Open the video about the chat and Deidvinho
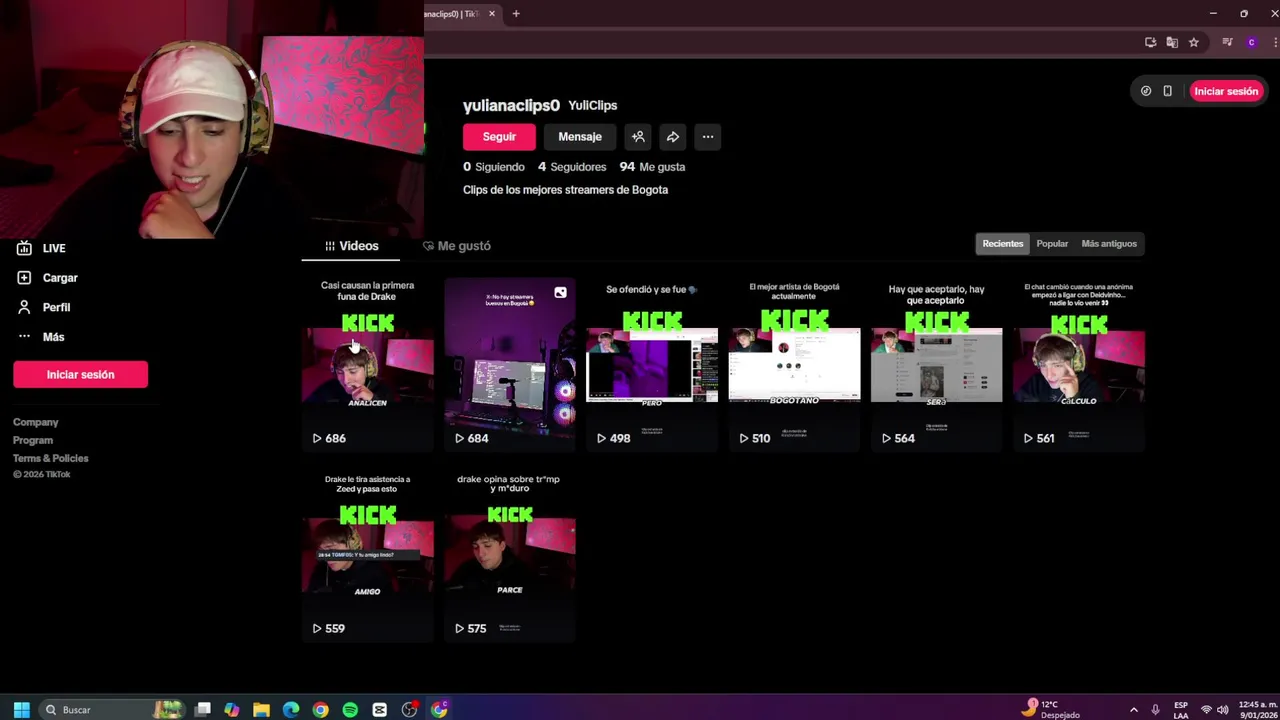 (1078, 364)
